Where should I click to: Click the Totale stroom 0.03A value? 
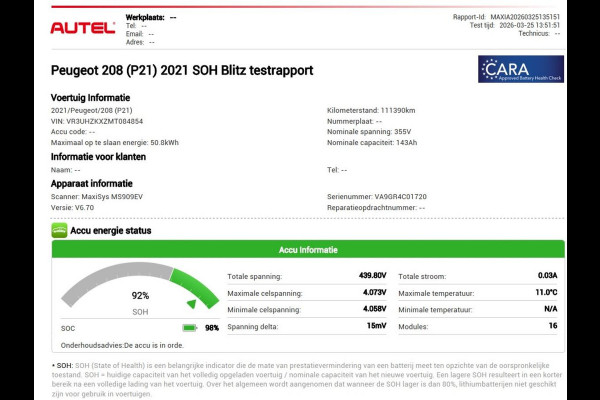[x=547, y=275]
